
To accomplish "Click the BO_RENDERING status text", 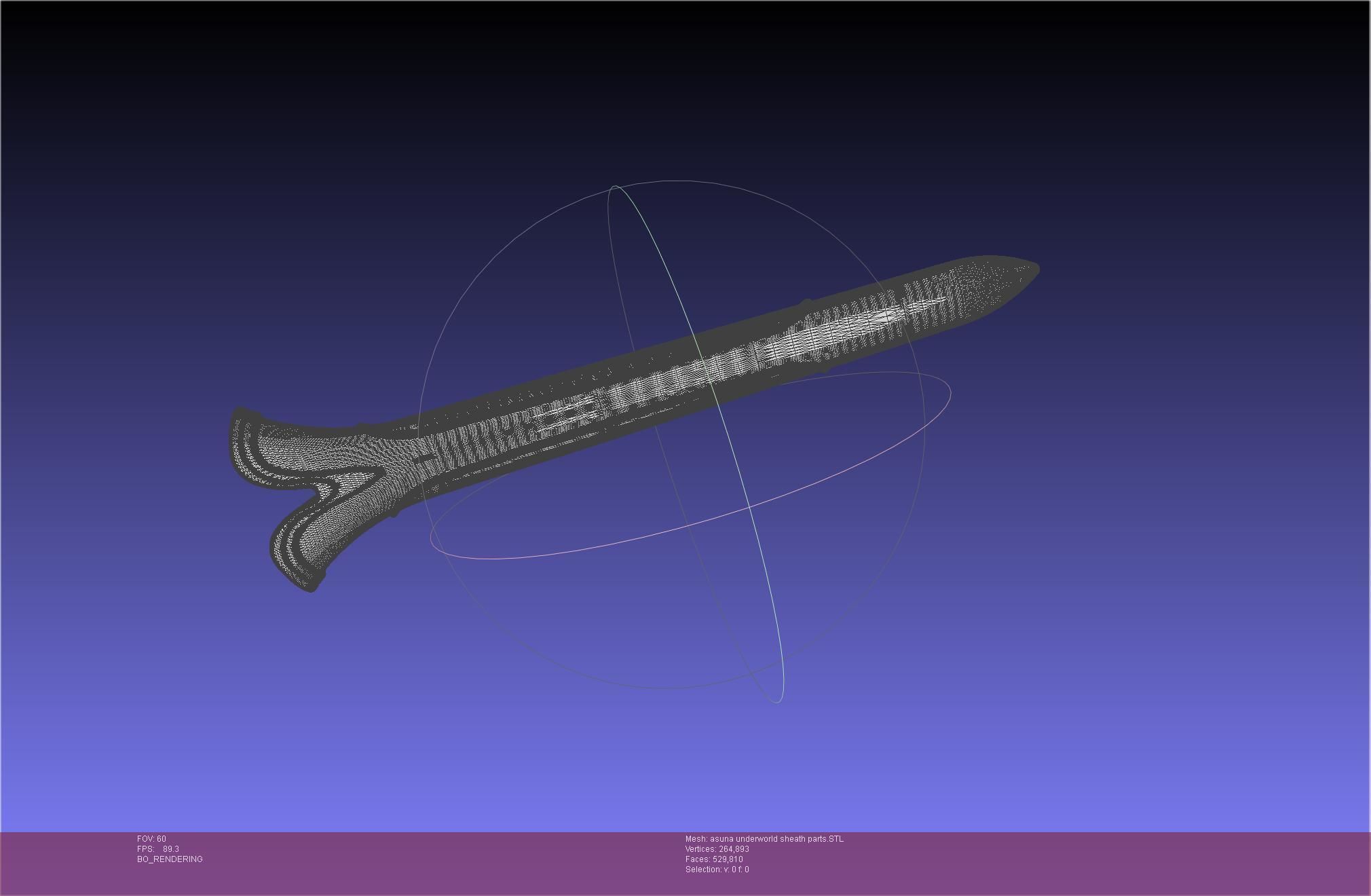I will click(170, 859).
